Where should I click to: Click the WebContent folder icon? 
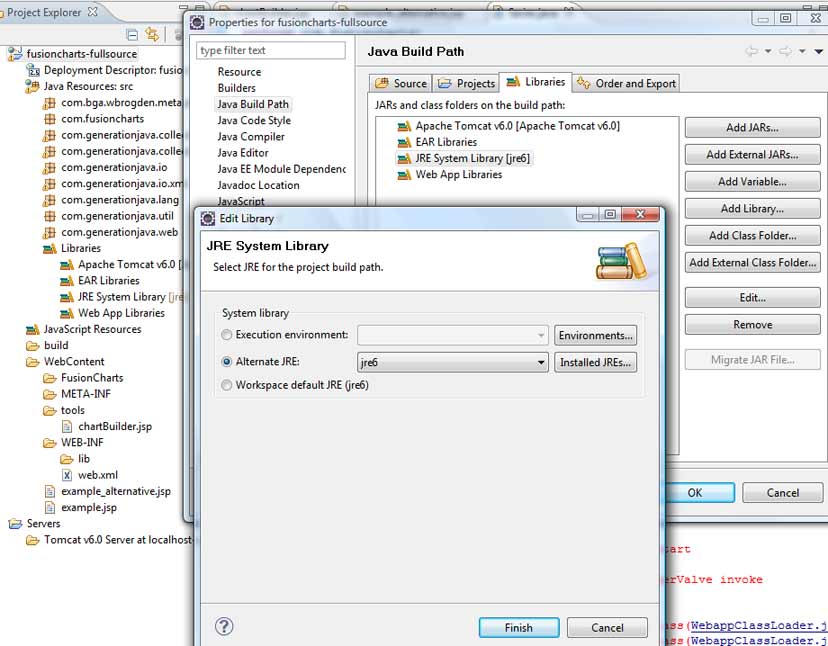tap(33, 362)
